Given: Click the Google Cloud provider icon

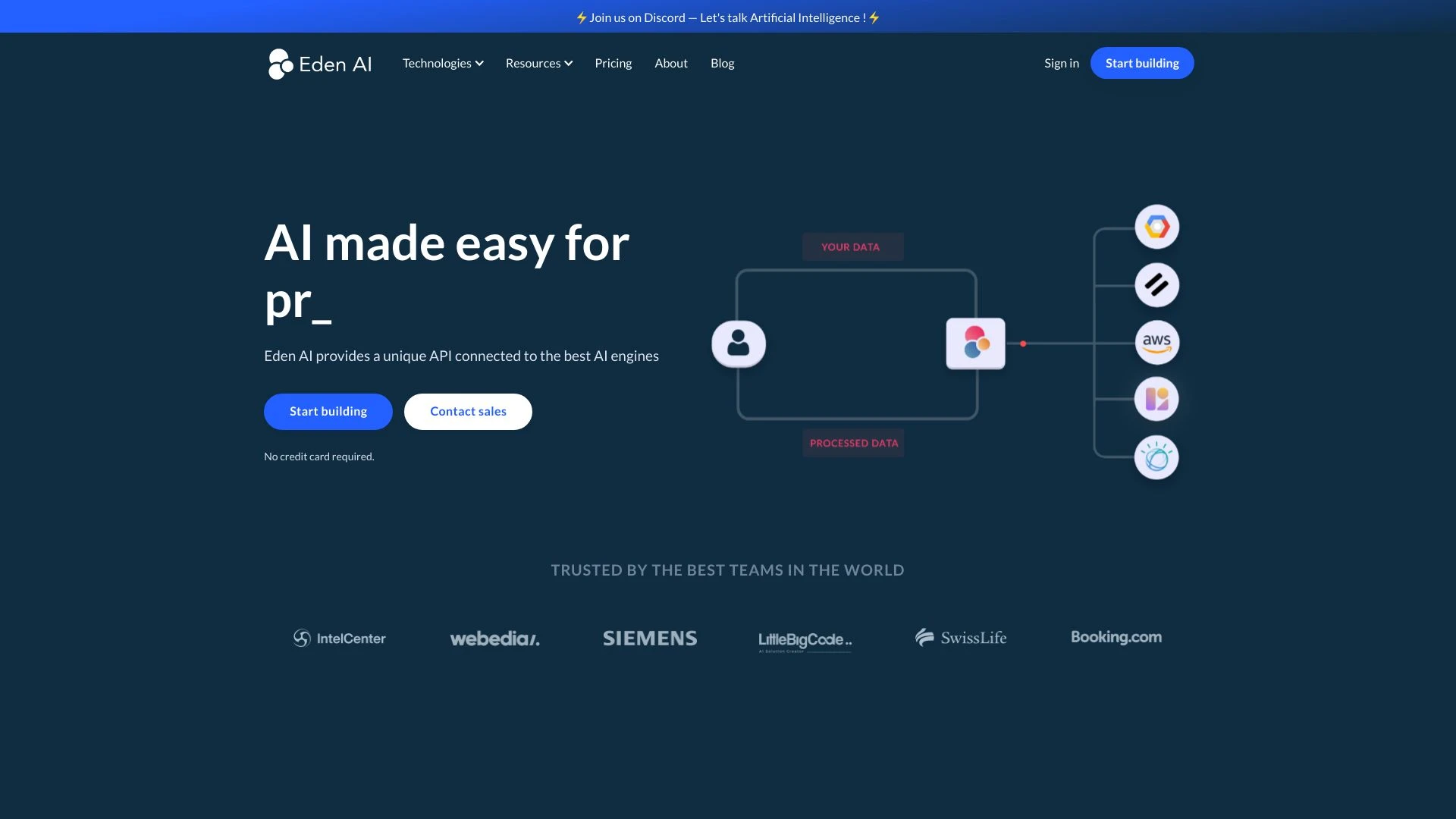Looking at the screenshot, I should (x=1156, y=225).
